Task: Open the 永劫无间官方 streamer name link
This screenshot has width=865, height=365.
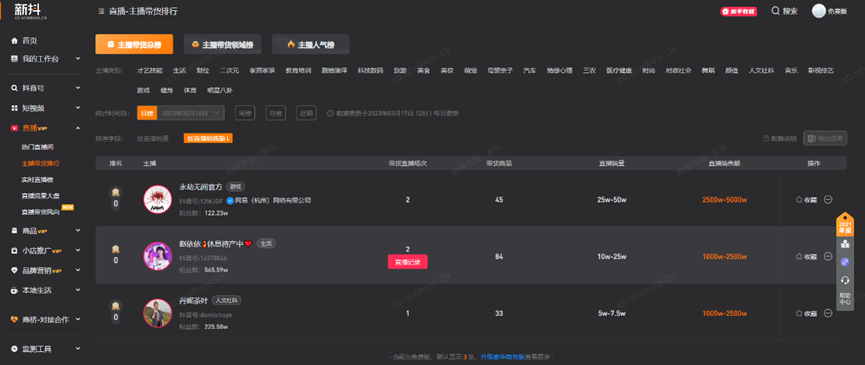Action: pyautogui.click(x=201, y=186)
